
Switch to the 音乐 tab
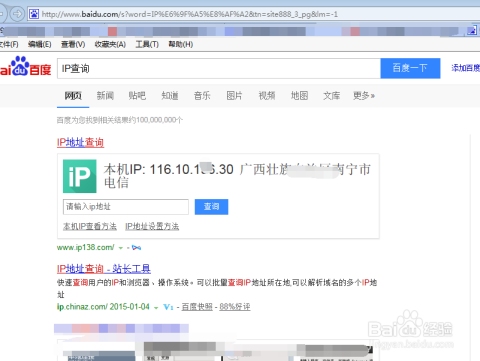click(x=202, y=96)
